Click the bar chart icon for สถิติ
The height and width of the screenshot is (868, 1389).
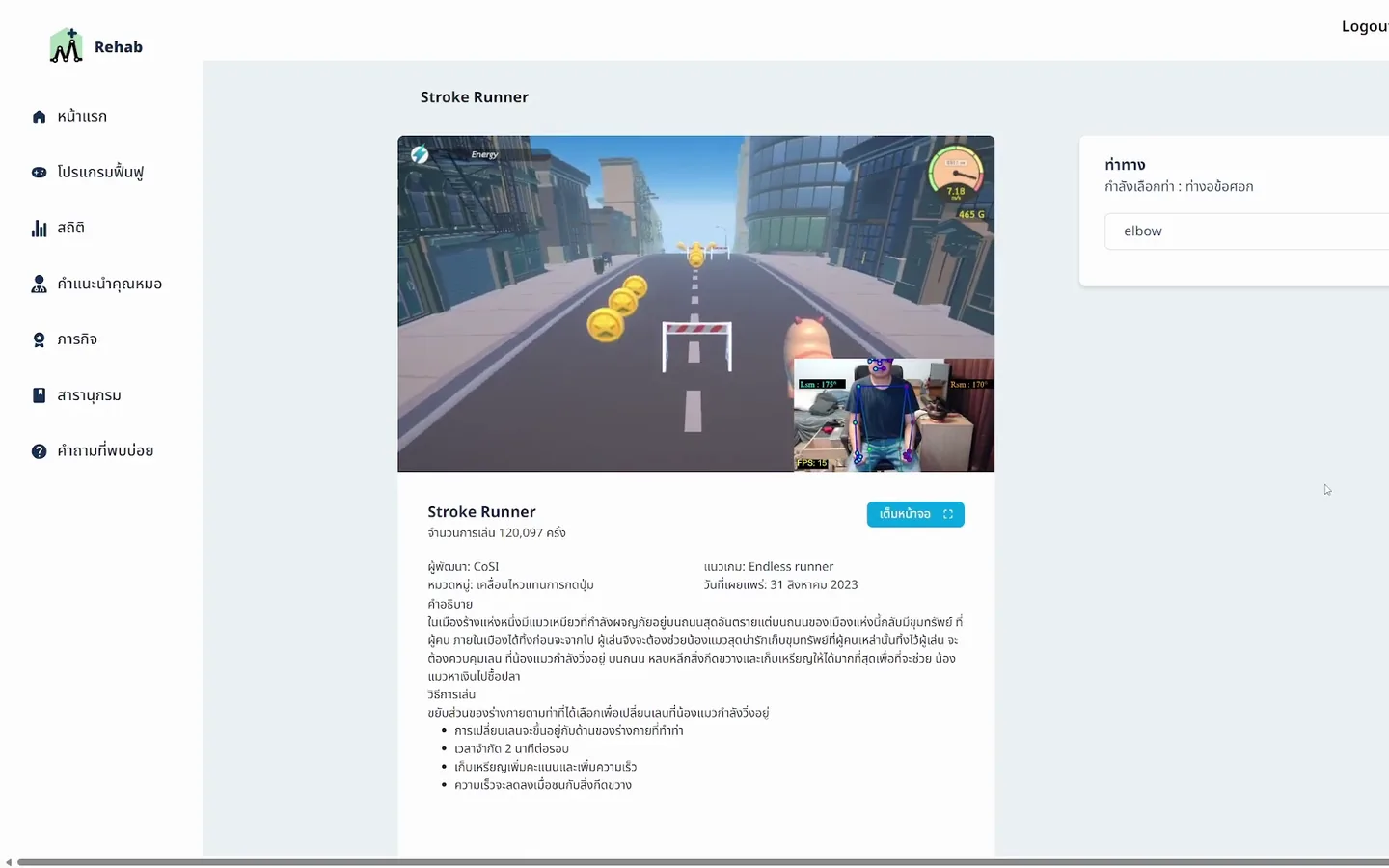click(x=39, y=229)
